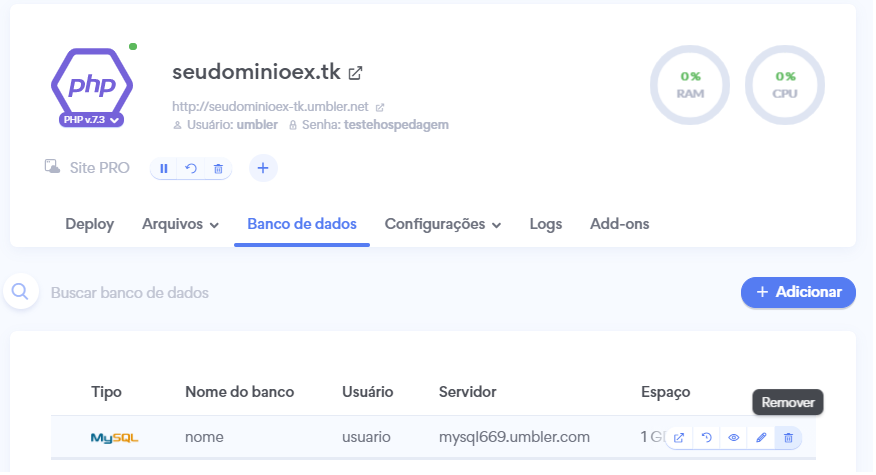Screen dimensions: 876x475
Task: Click the Usuário: umbler text
Action: coord(226,125)
